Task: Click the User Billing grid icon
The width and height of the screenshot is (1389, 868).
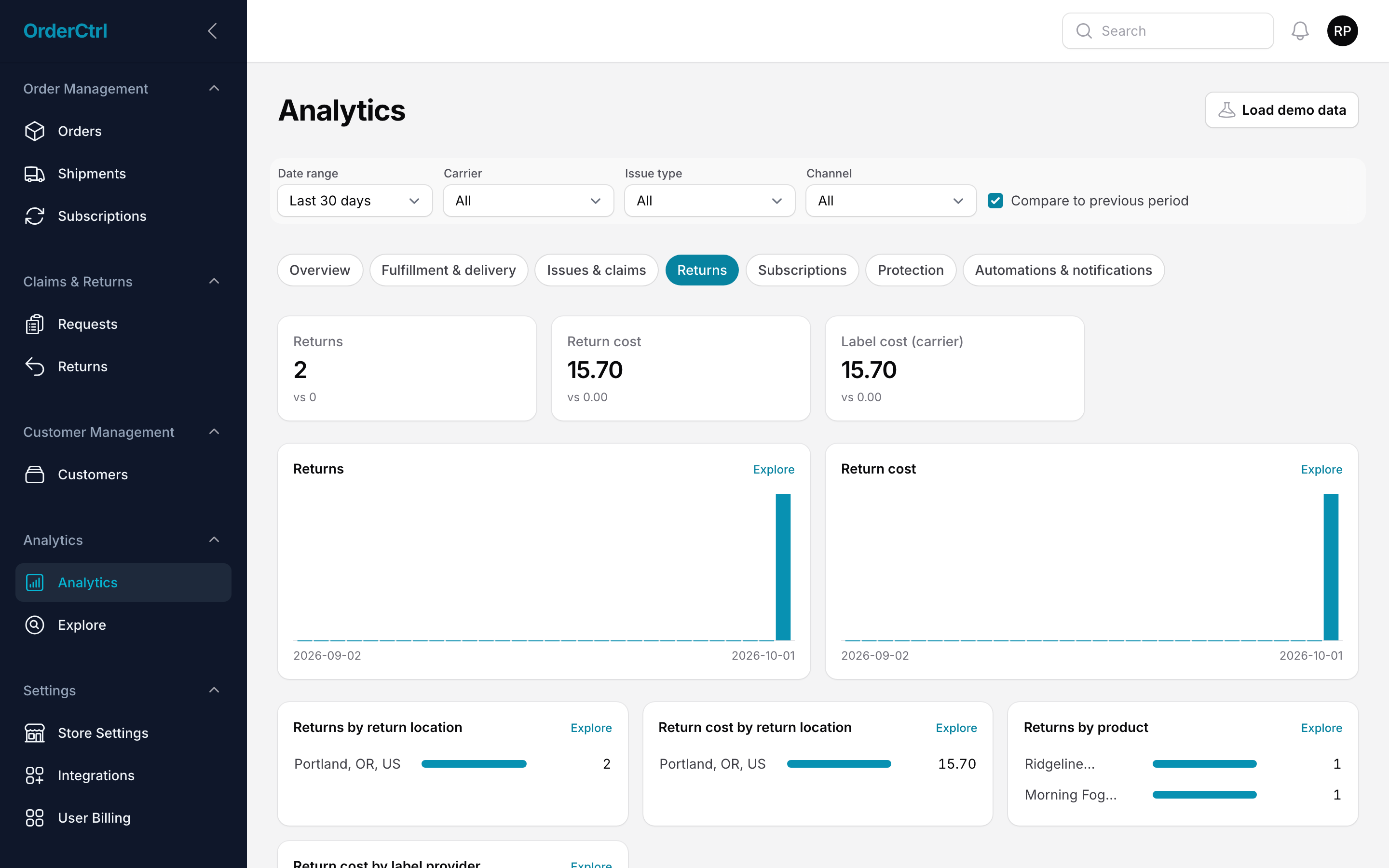Action: [x=34, y=818]
